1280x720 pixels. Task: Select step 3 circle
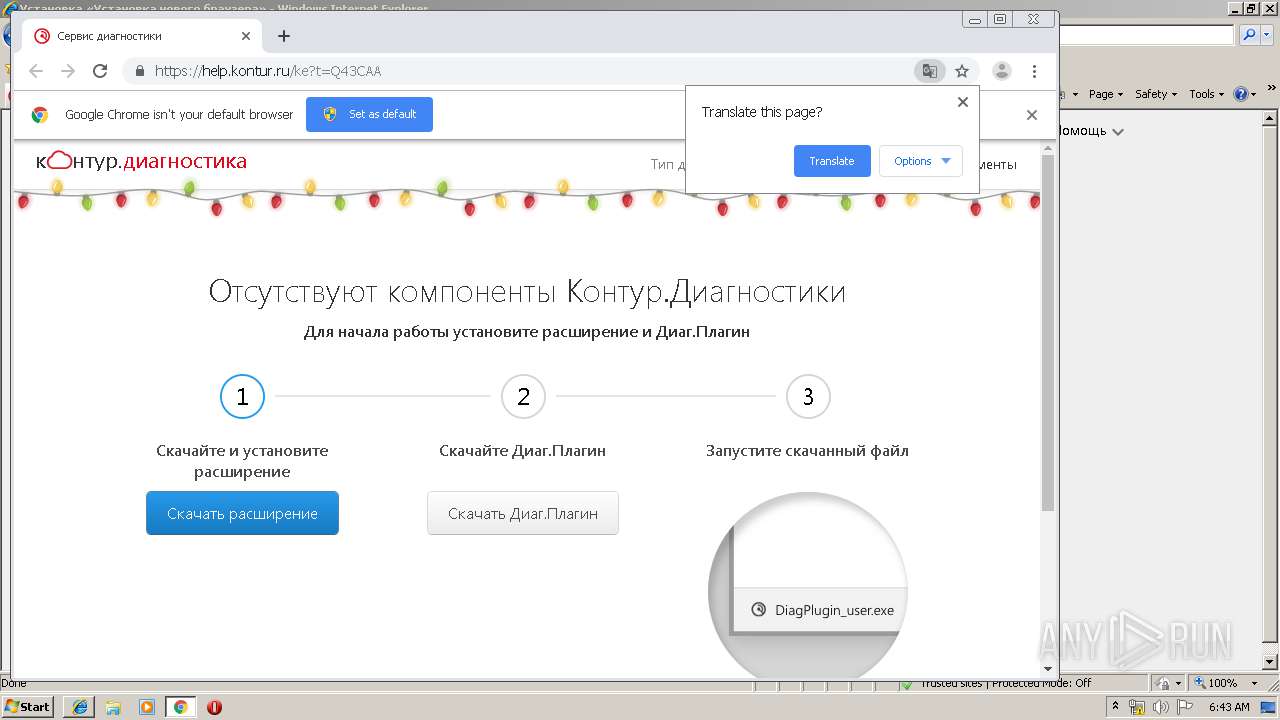coord(808,397)
